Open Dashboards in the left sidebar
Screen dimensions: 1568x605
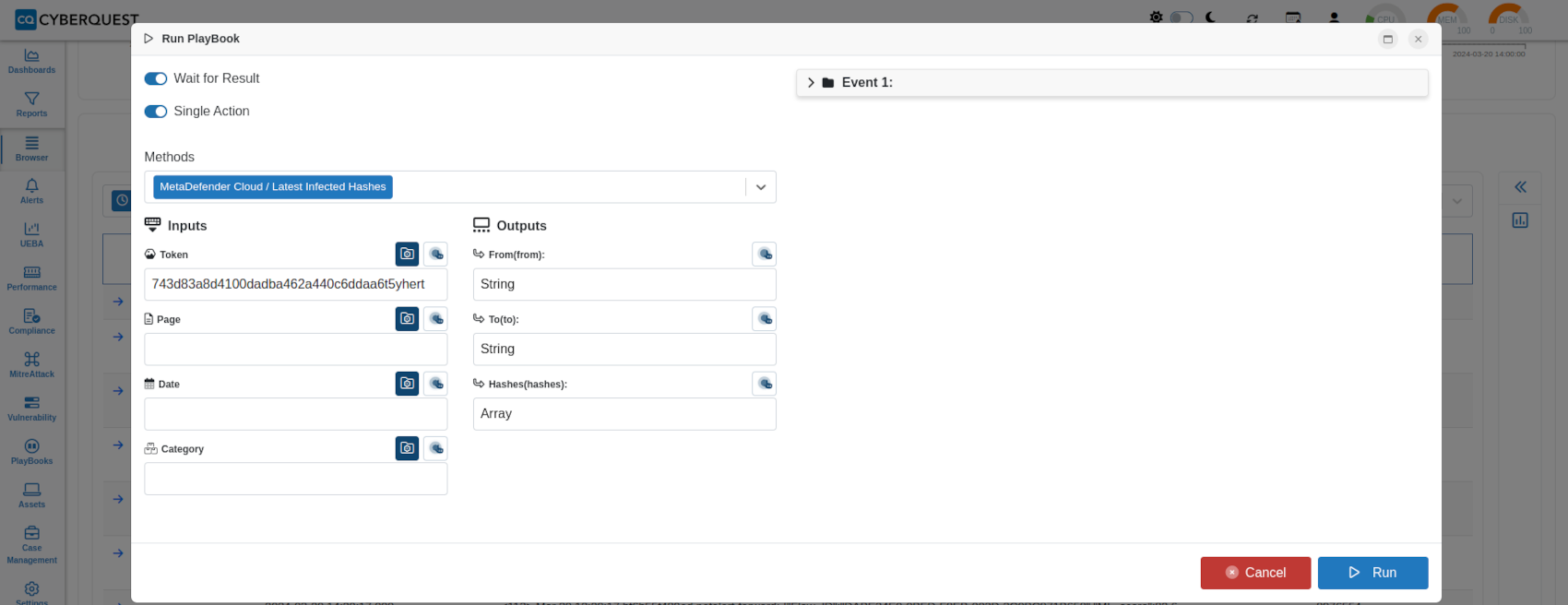(x=31, y=61)
